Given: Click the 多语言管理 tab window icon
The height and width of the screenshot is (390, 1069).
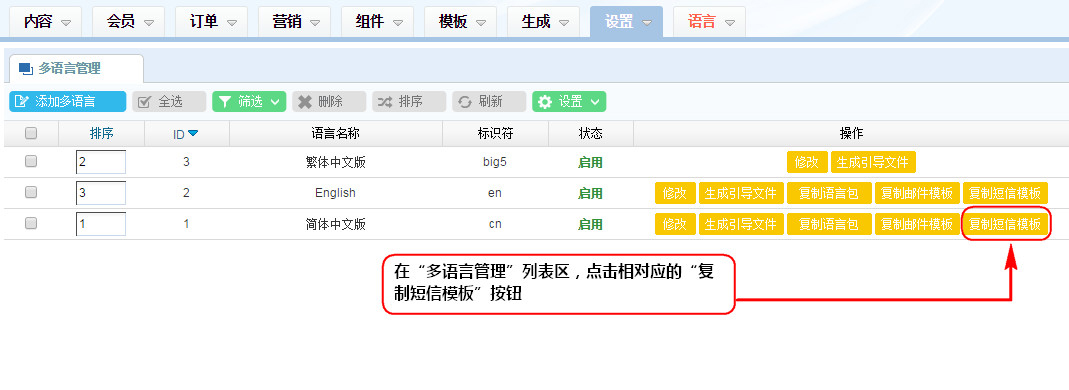Looking at the screenshot, I should 26,68.
